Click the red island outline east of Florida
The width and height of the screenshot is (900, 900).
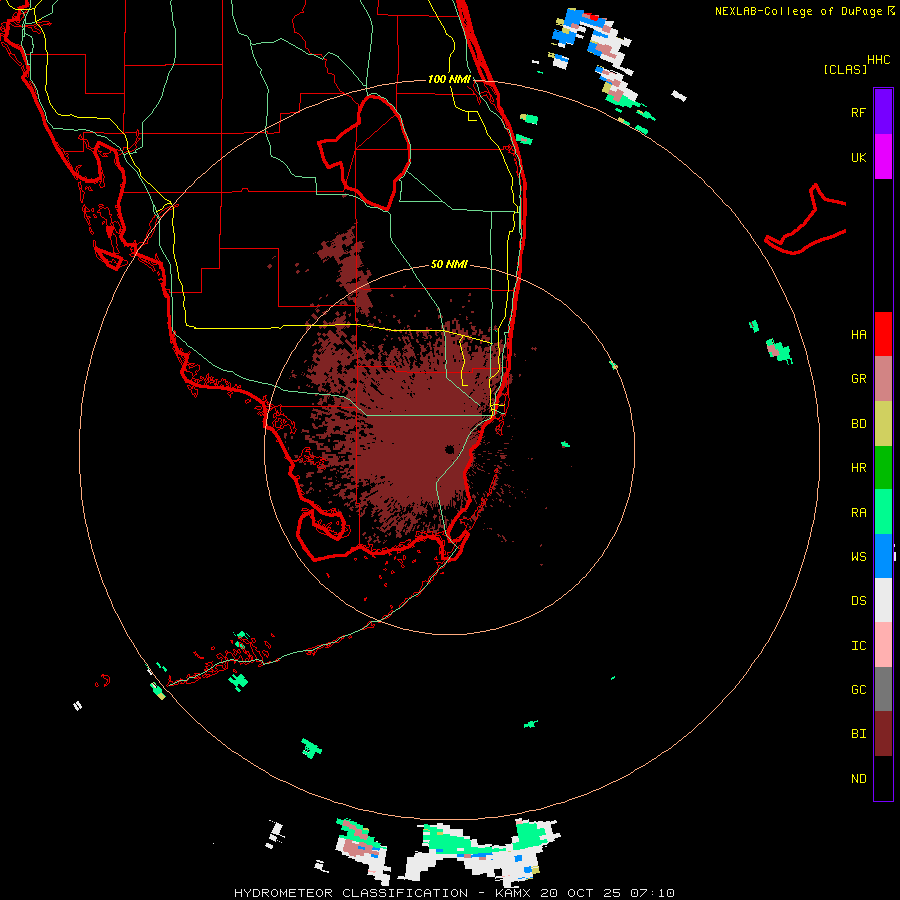coord(806,220)
